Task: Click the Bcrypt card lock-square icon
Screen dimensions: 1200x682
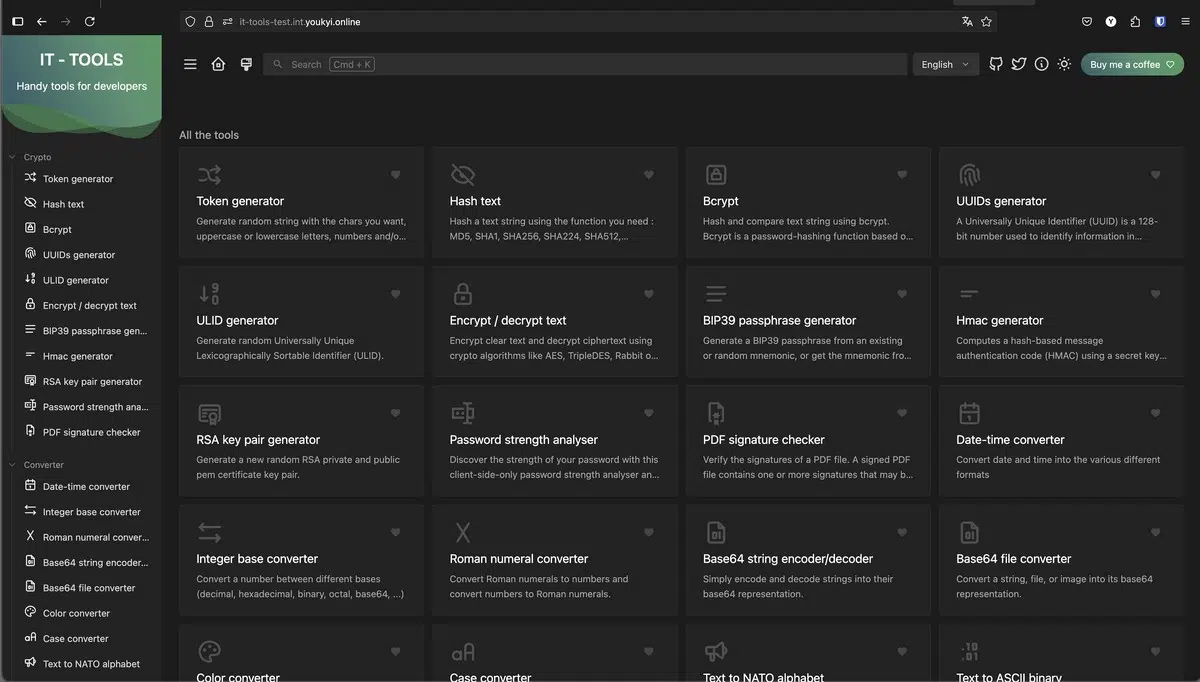Action: 716,175
